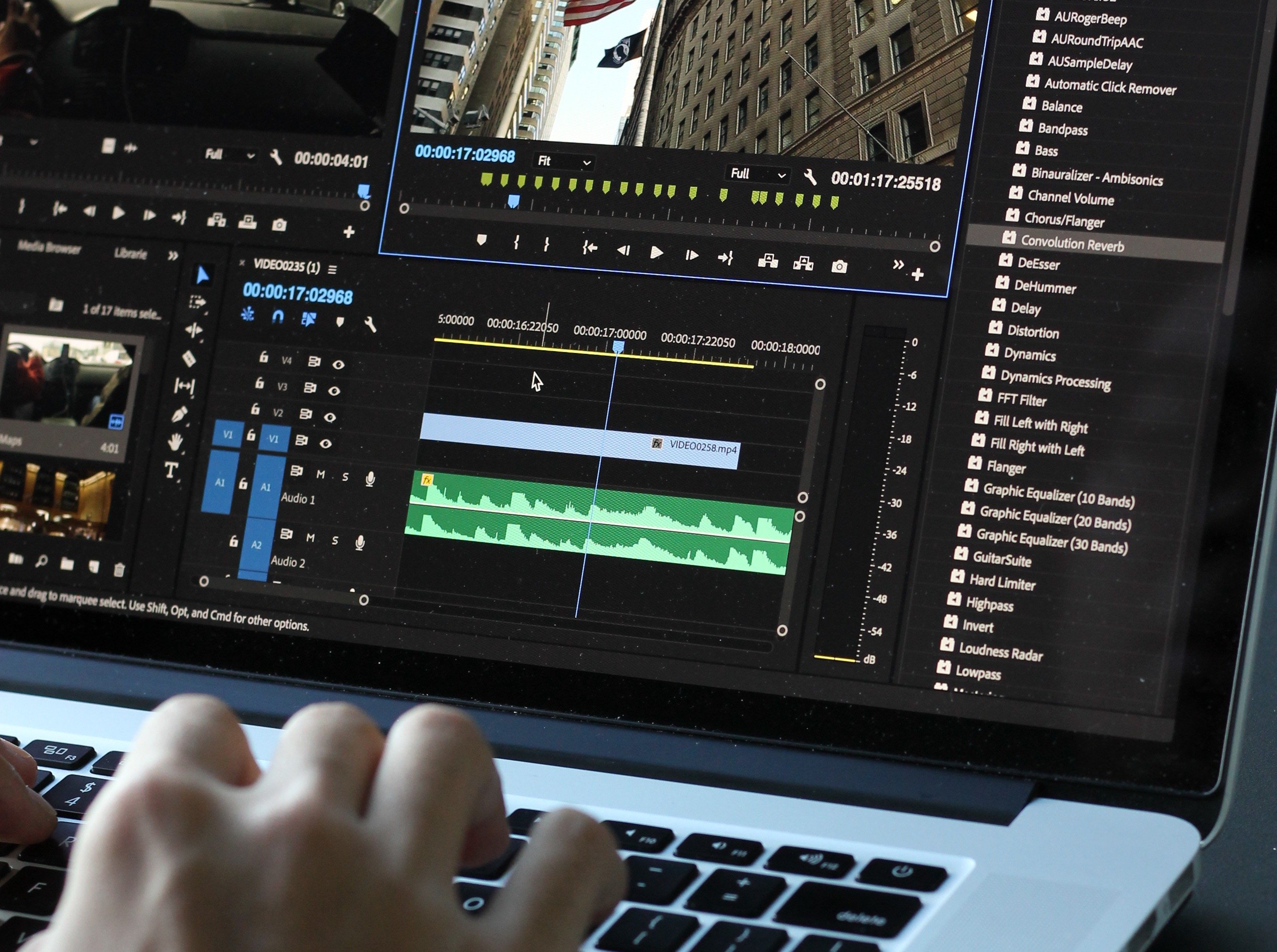Screen dimensions: 1277x952
Task: Play the clip in Source Monitor
Action: click(118, 213)
